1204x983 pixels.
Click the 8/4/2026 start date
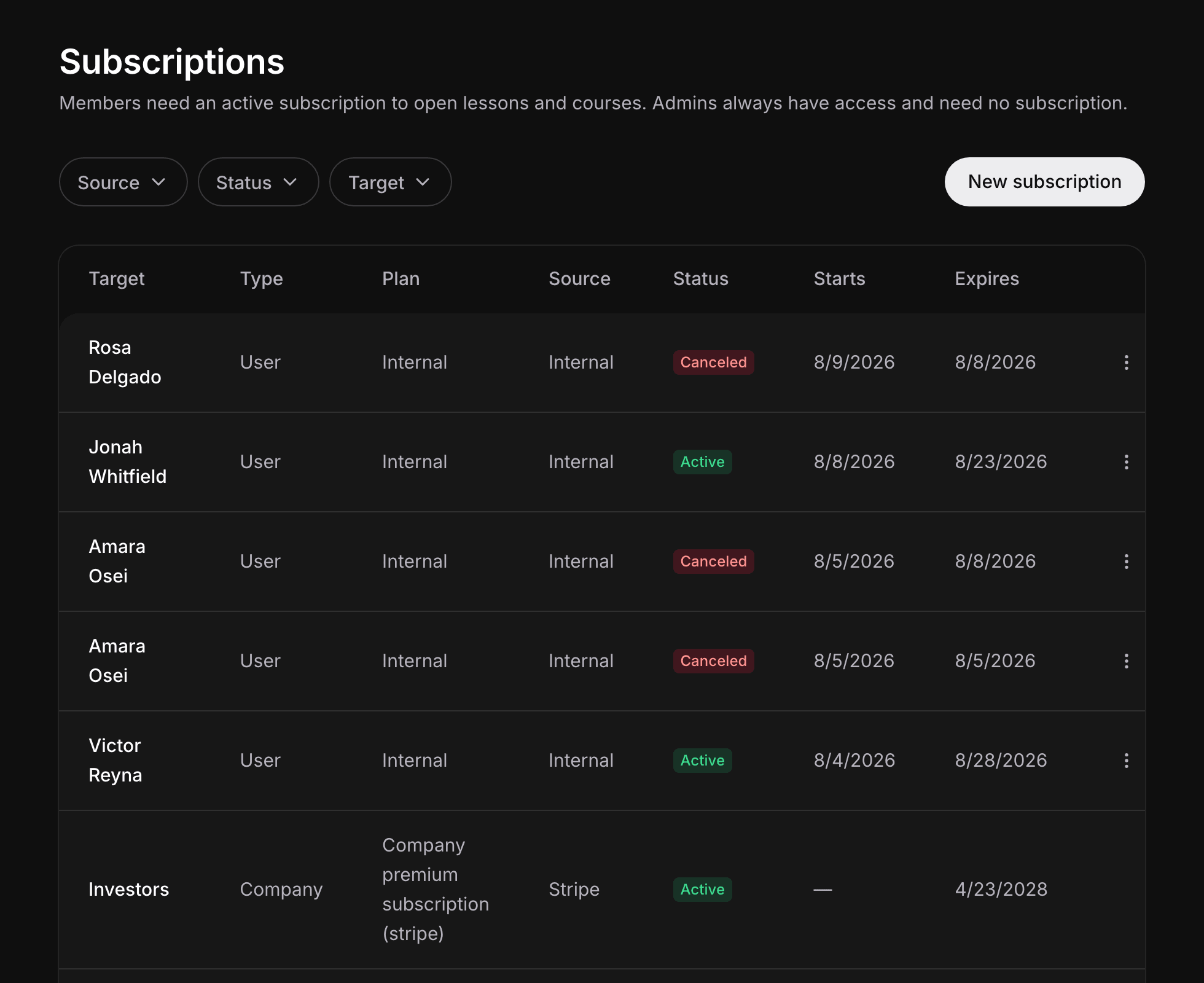[x=854, y=761]
